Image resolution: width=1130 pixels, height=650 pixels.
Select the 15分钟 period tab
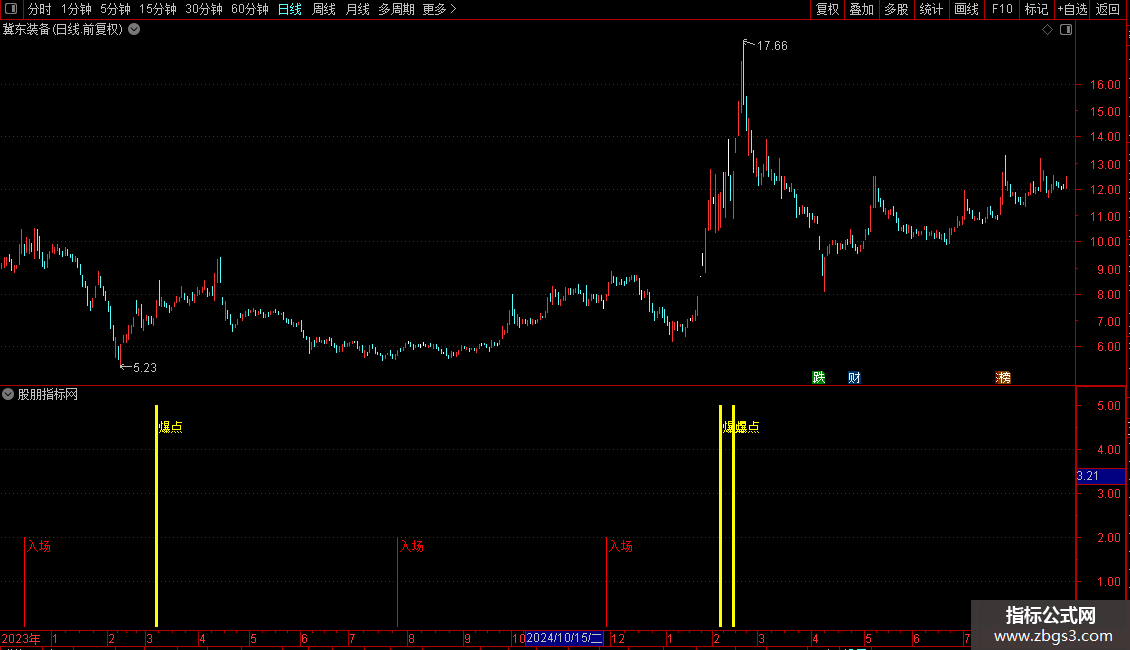[157, 9]
